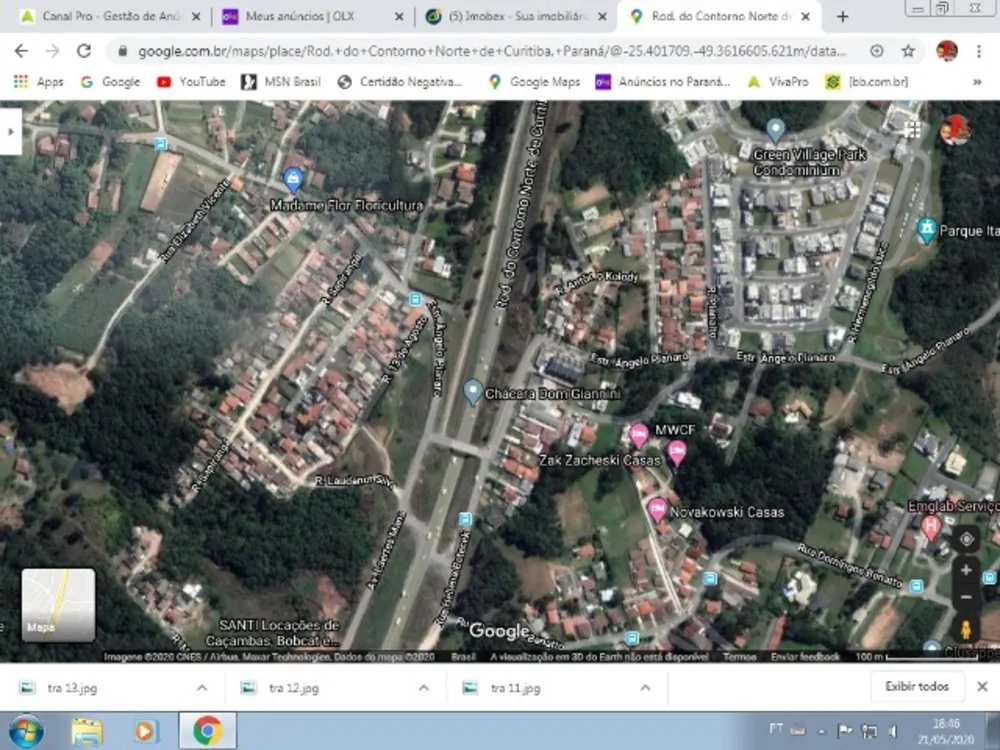Open the downloaded file tra 12.jpg
Viewport: 1000px width, 750px height.
[x=293, y=688]
